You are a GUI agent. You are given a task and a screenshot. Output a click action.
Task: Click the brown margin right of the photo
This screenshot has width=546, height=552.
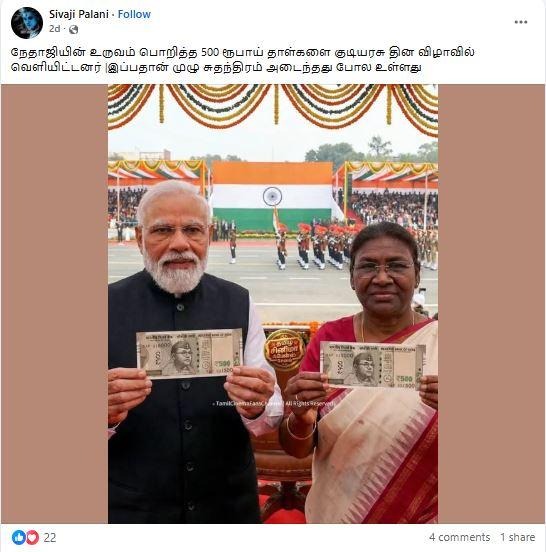491,304
